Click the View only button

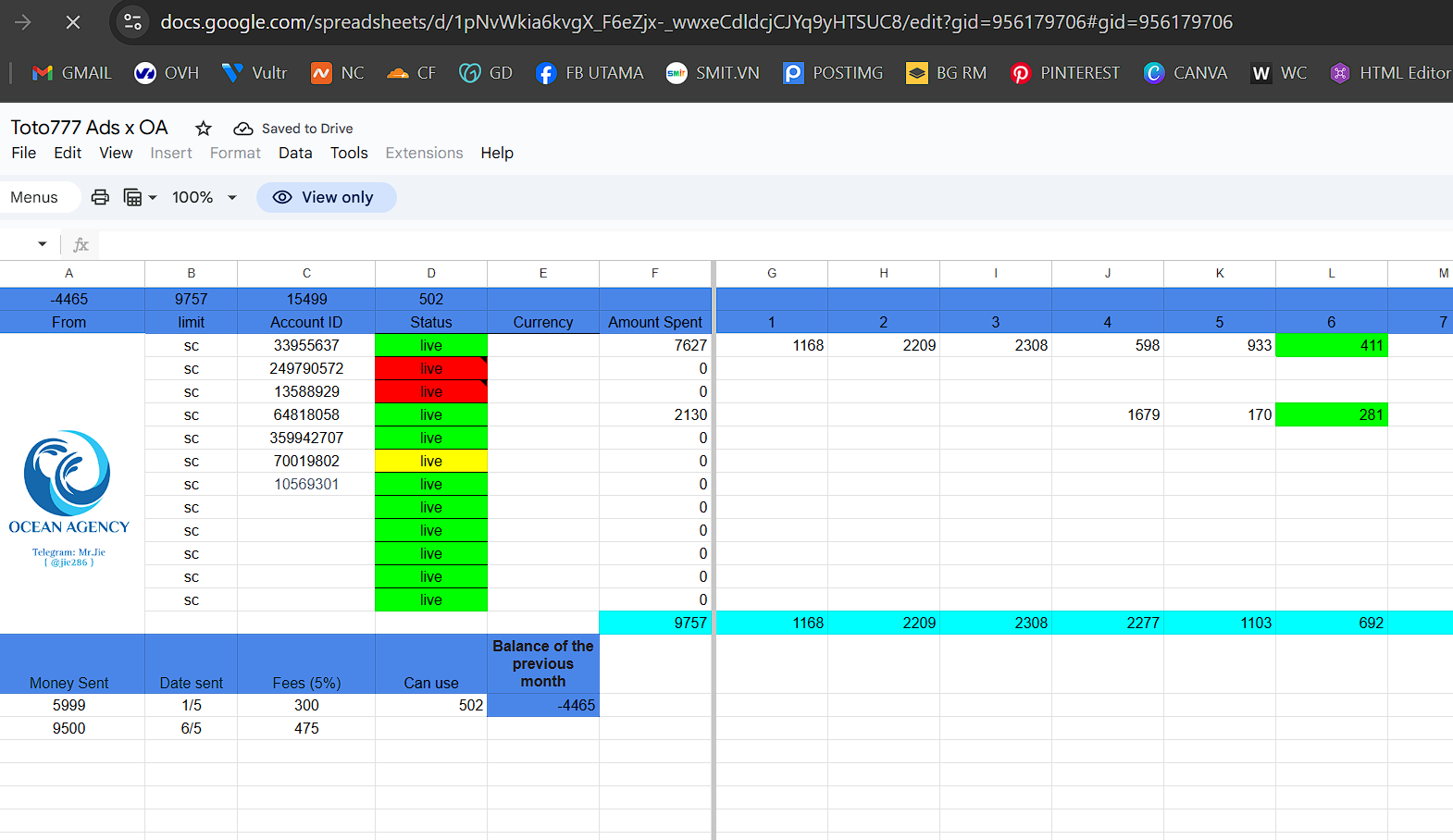coord(326,197)
